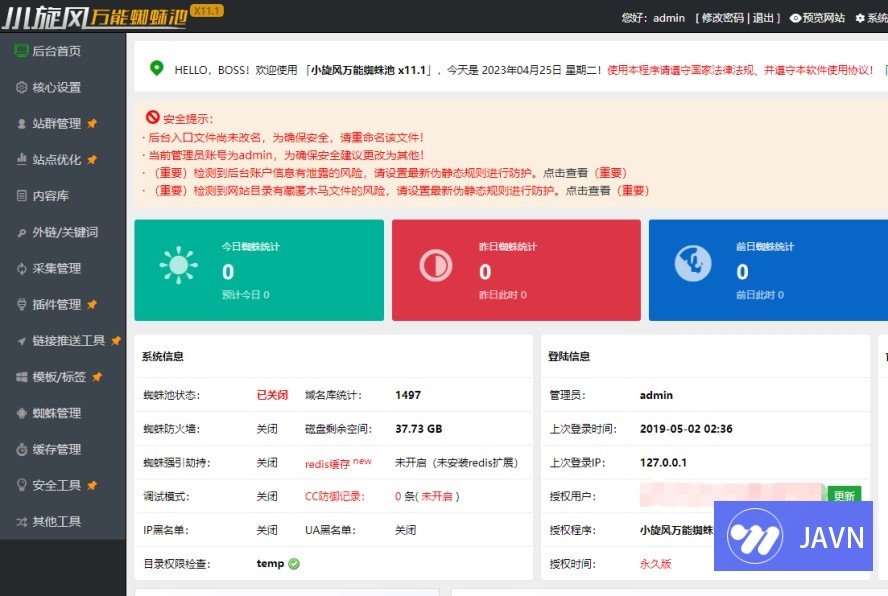Image resolution: width=888 pixels, height=596 pixels.
Task: Click the gear 系统 item in header
Action: (x=872, y=18)
